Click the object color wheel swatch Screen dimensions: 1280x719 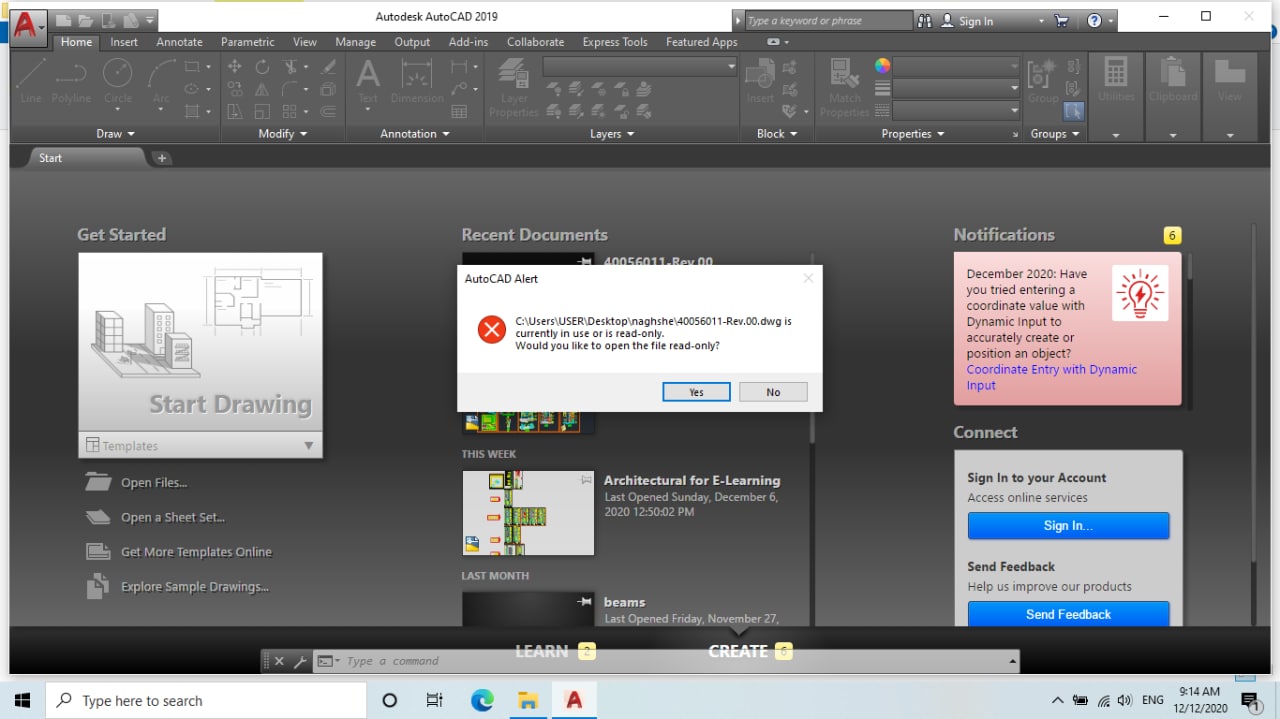pyautogui.click(x=882, y=66)
